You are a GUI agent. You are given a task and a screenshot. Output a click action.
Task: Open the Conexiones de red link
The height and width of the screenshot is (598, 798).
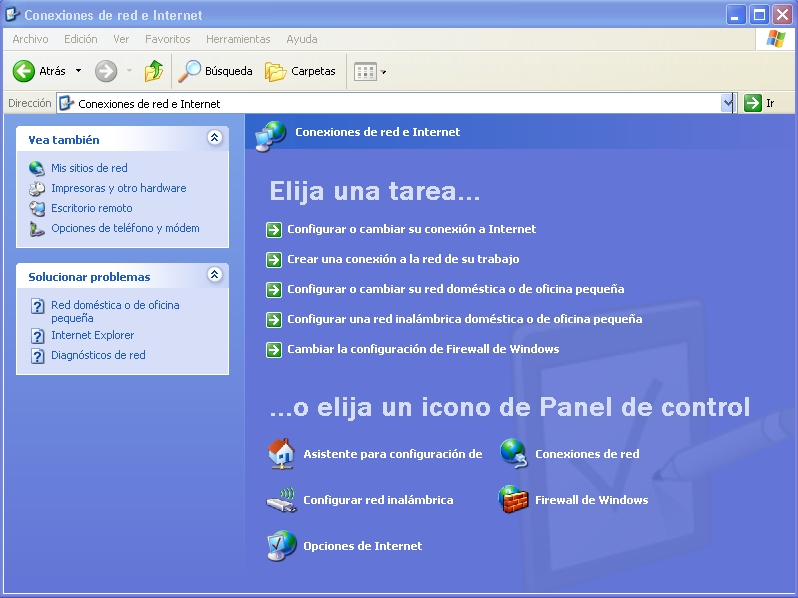coord(587,454)
